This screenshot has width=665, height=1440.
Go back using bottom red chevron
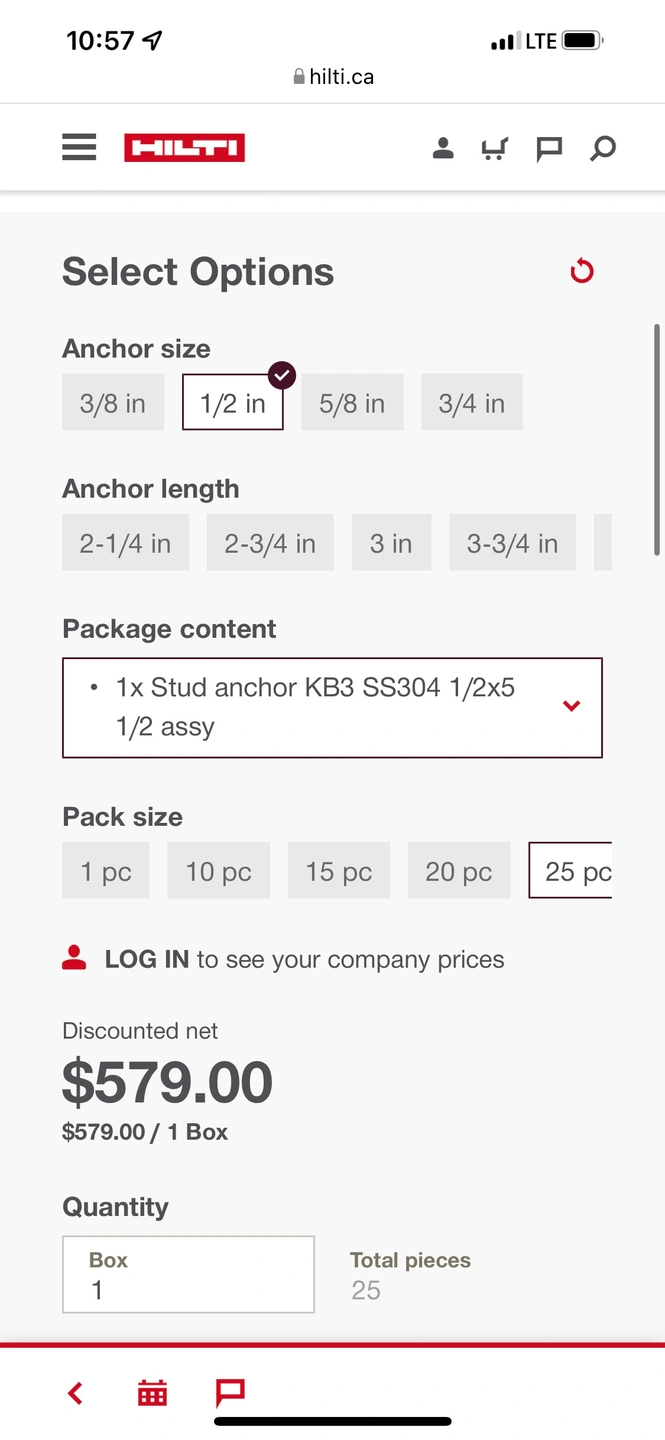(x=75, y=1393)
